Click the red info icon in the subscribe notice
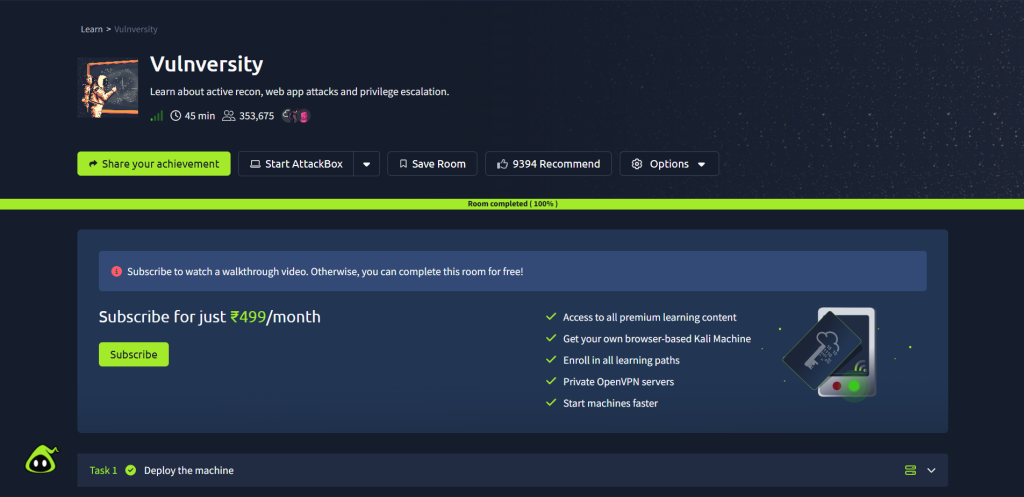The height and width of the screenshot is (497, 1024). (116, 271)
